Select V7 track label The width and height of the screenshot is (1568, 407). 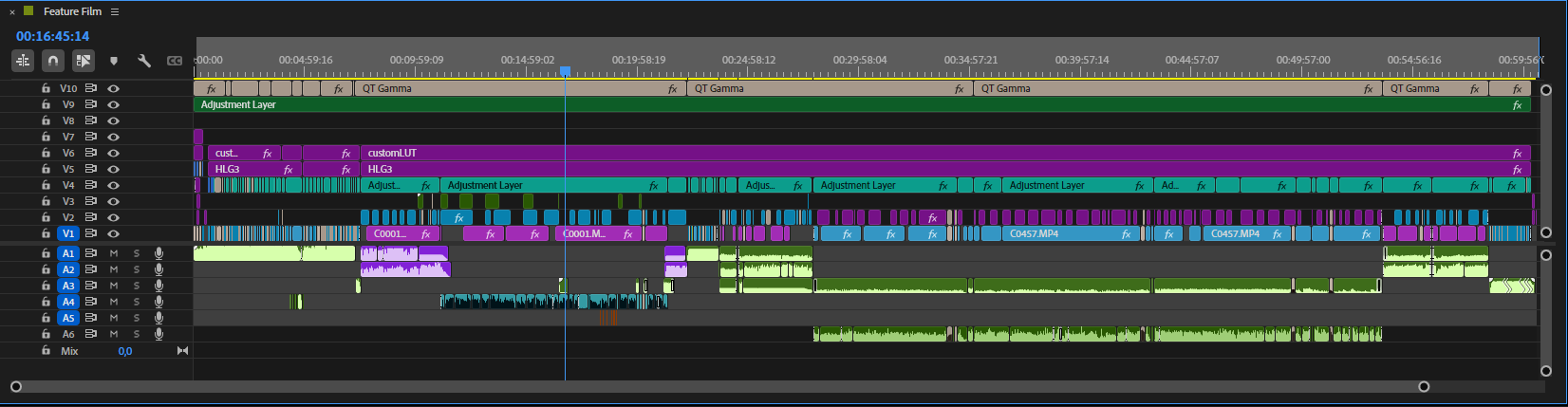(68, 137)
